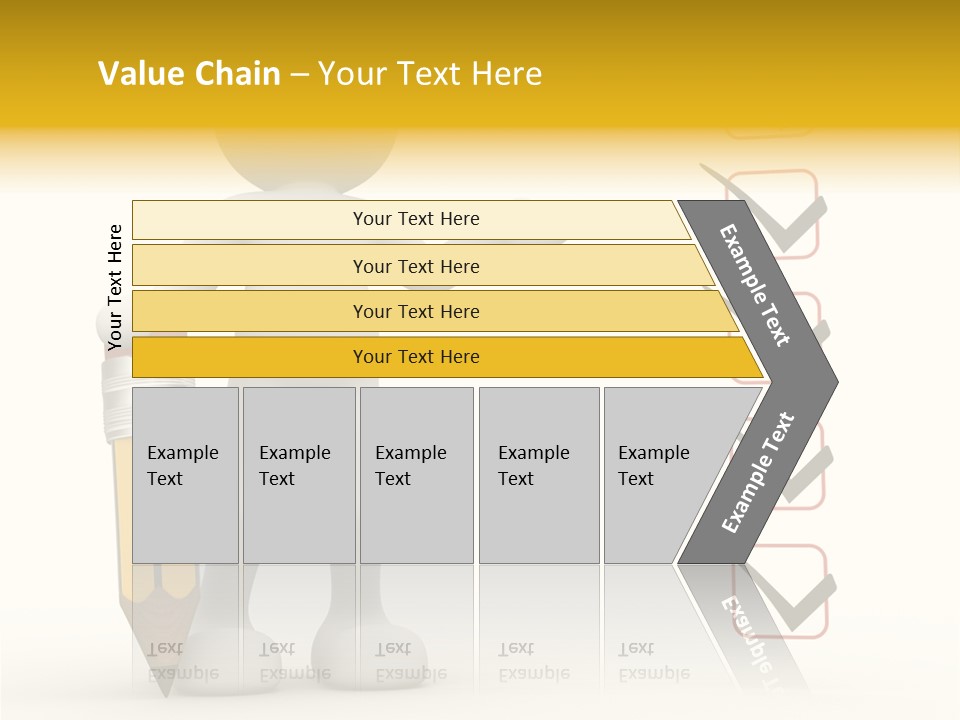Viewport: 960px width, 720px height.
Task: Select the second gray 'Example Text' box
Action: (299, 475)
